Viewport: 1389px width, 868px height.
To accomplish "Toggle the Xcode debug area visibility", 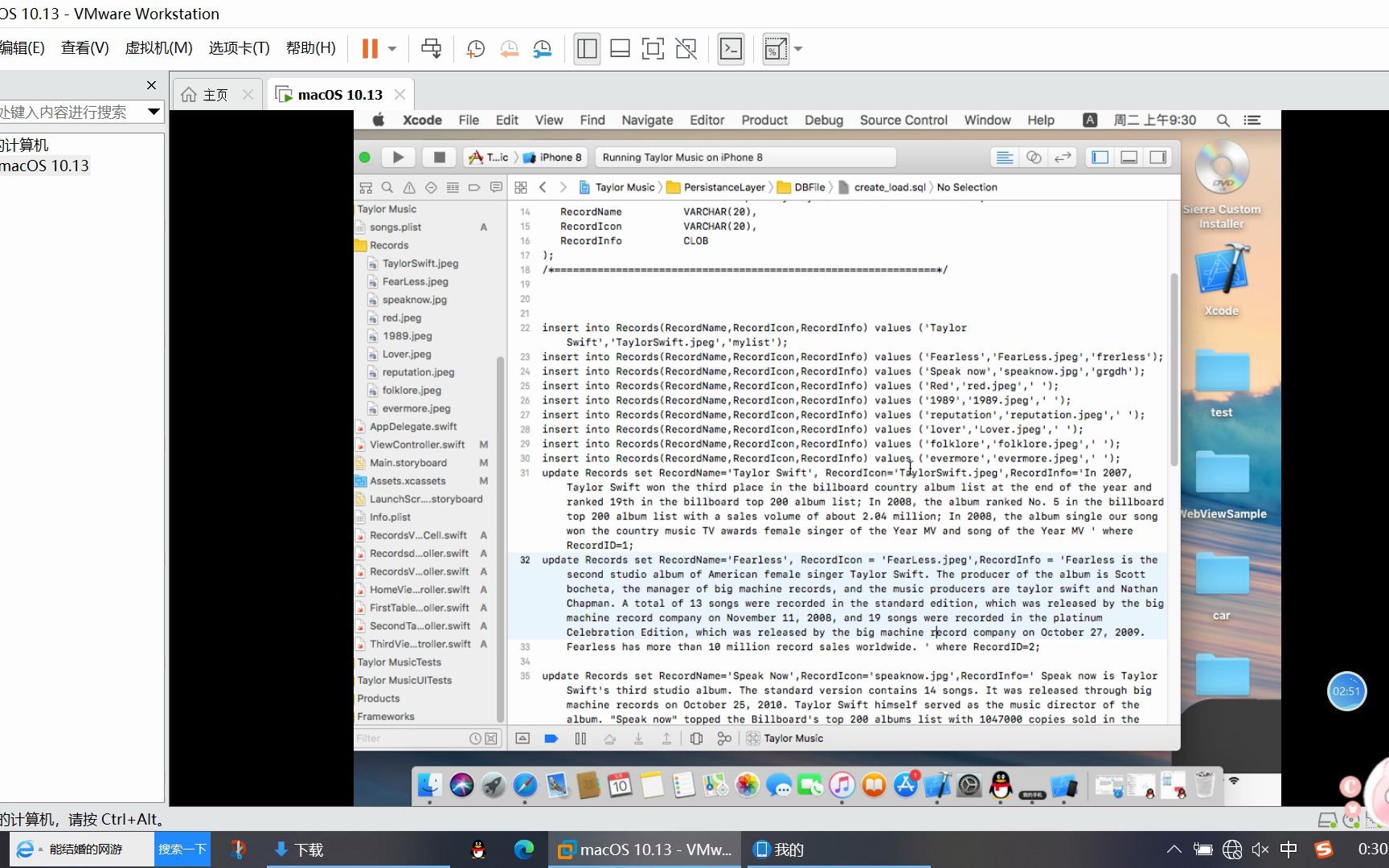I will pos(1129,158).
